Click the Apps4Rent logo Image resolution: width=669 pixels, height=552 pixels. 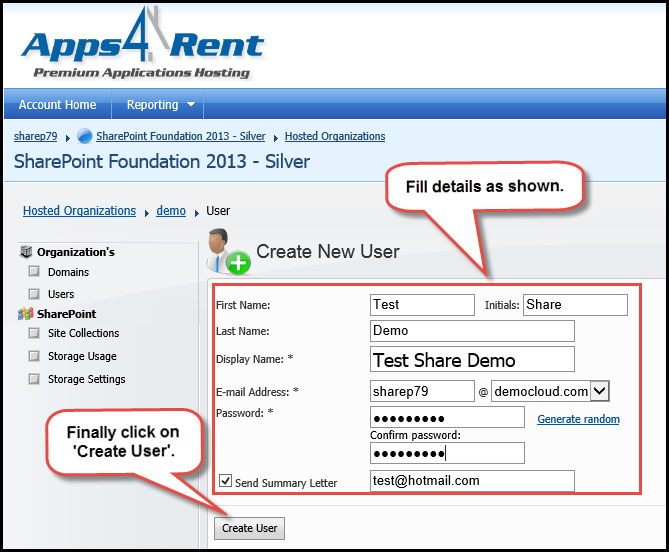click(143, 43)
